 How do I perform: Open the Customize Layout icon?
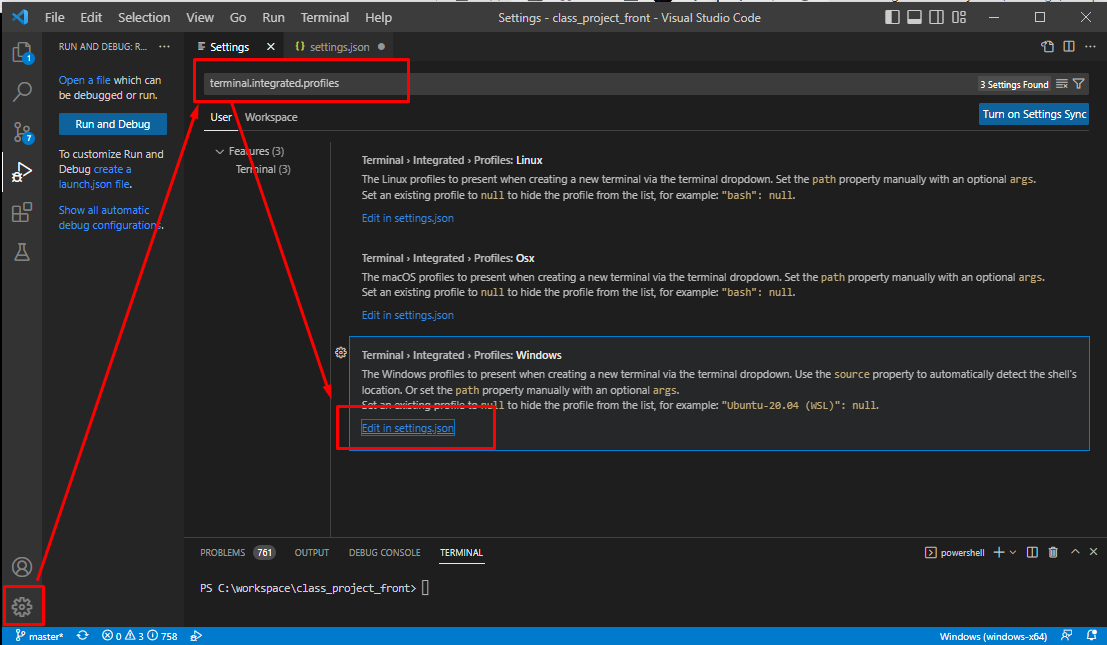pyautogui.click(x=959, y=17)
